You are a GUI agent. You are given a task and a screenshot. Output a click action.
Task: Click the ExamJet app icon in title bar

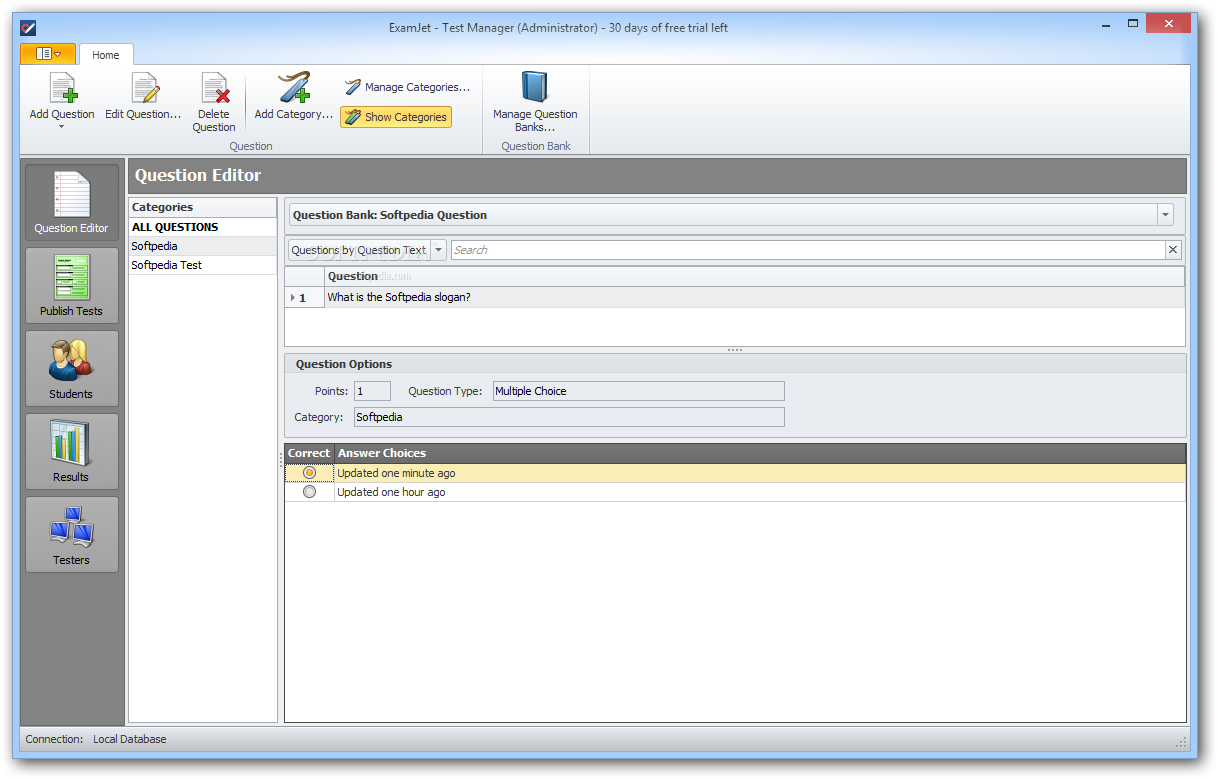pyautogui.click(x=28, y=27)
